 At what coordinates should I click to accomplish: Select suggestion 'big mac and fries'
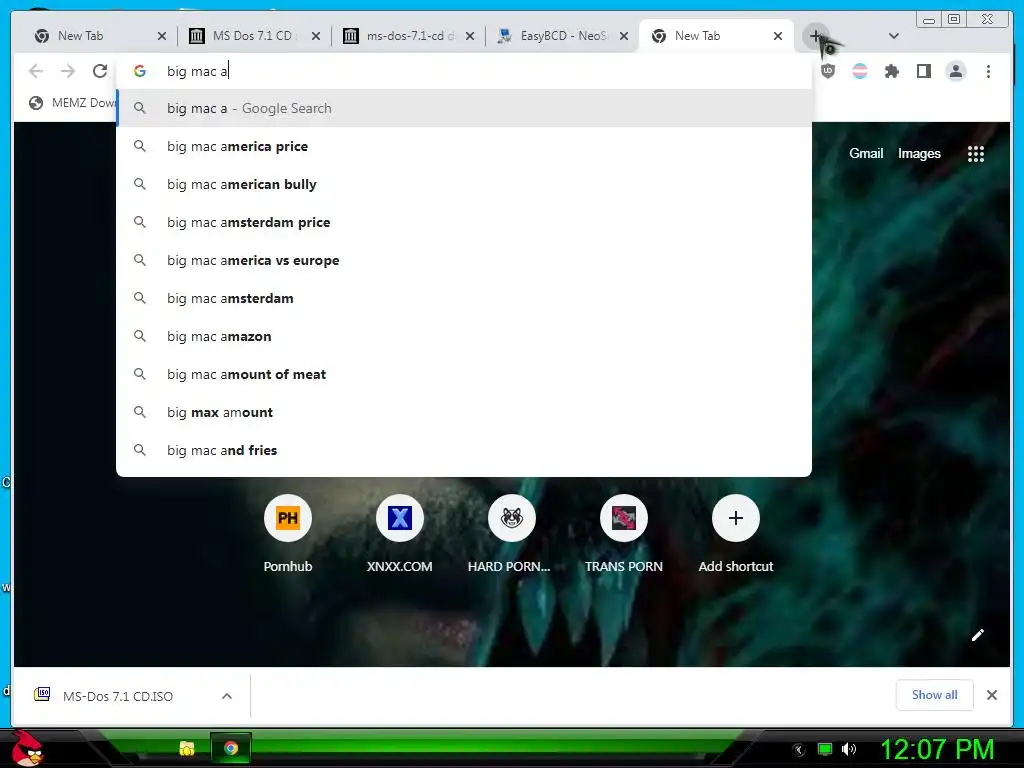[x=464, y=450]
